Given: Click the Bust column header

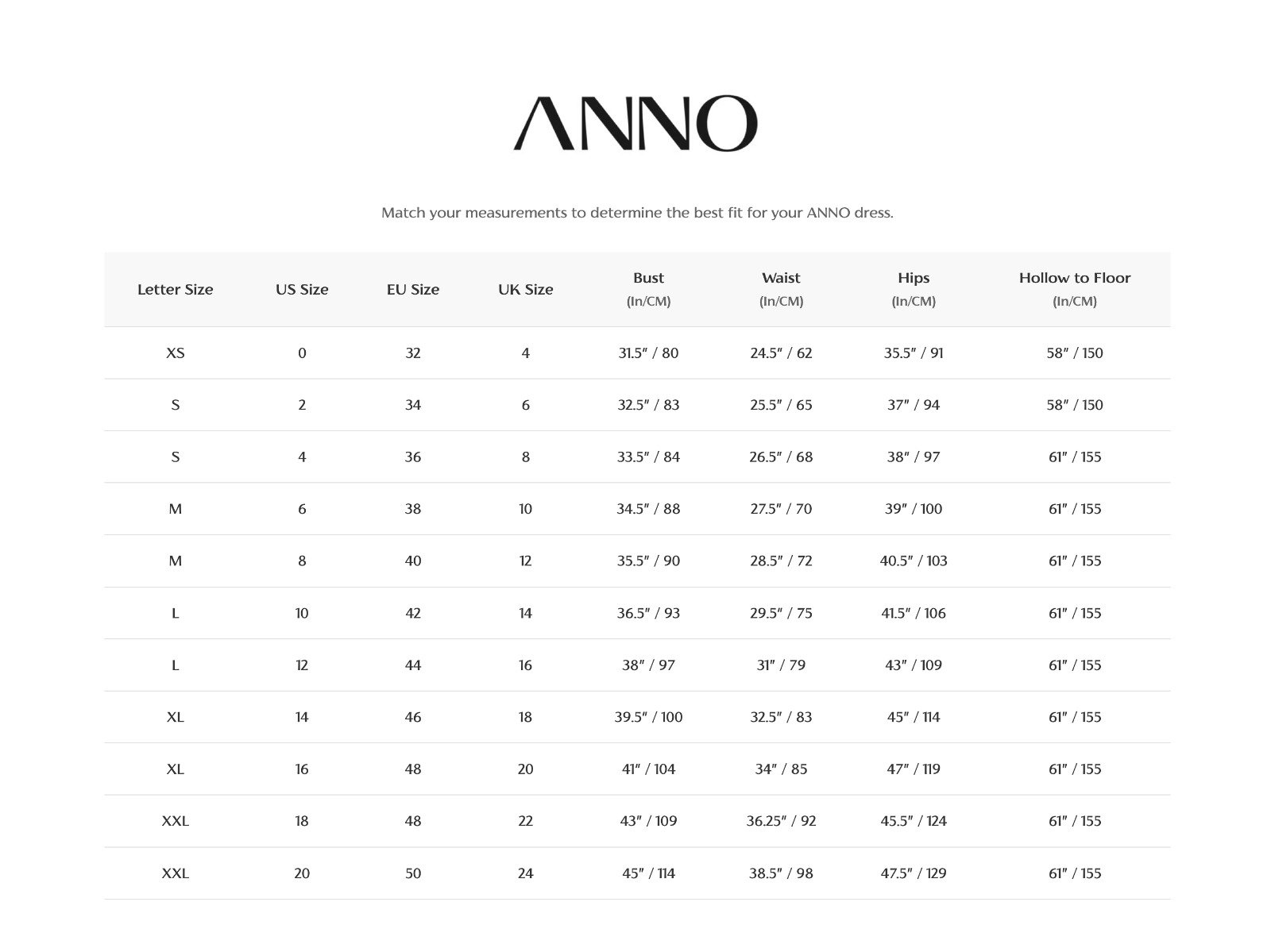Looking at the screenshot, I should (648, 278).
